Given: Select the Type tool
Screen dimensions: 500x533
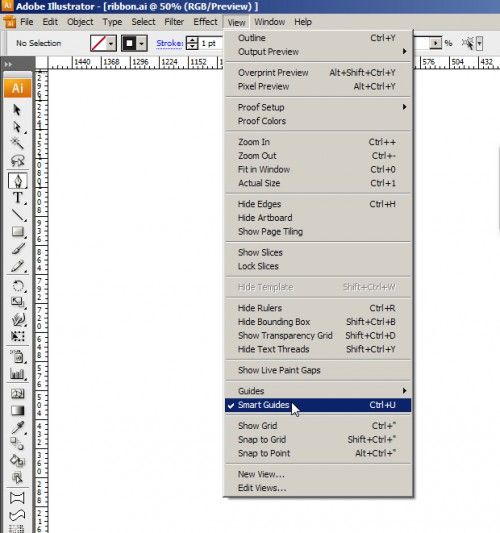Looking at the screenshot, I should (17, 198).
